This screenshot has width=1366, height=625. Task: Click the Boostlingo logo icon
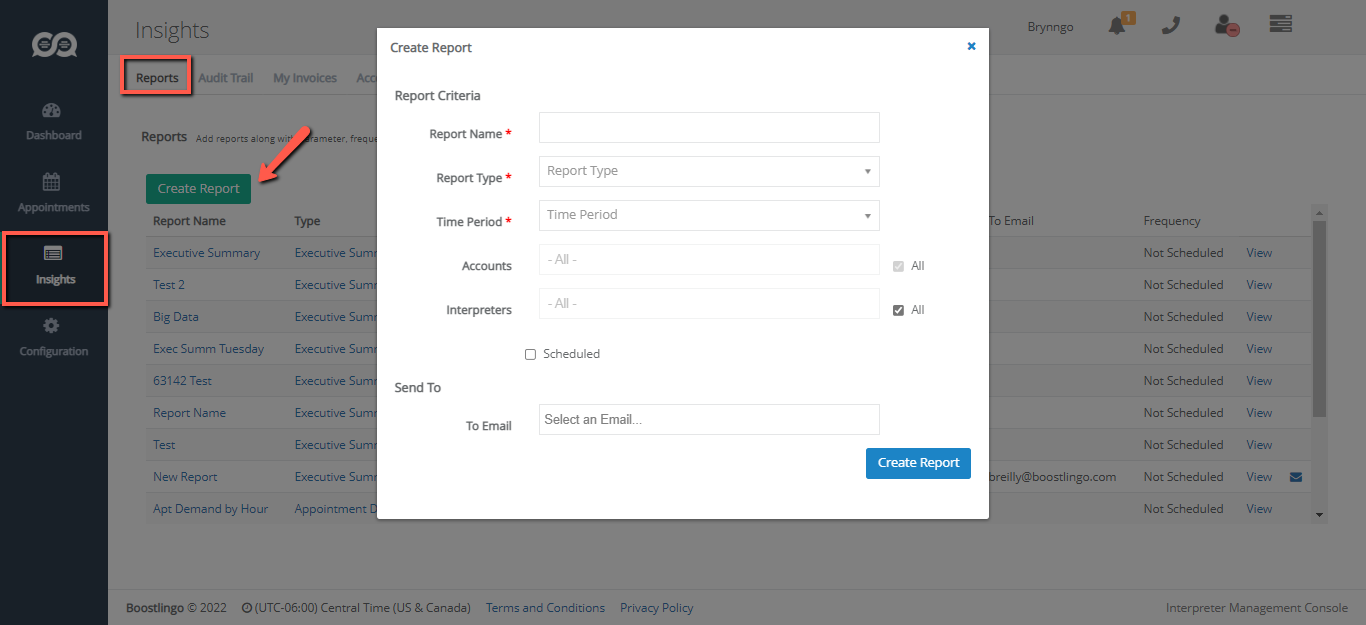(54, 45)
